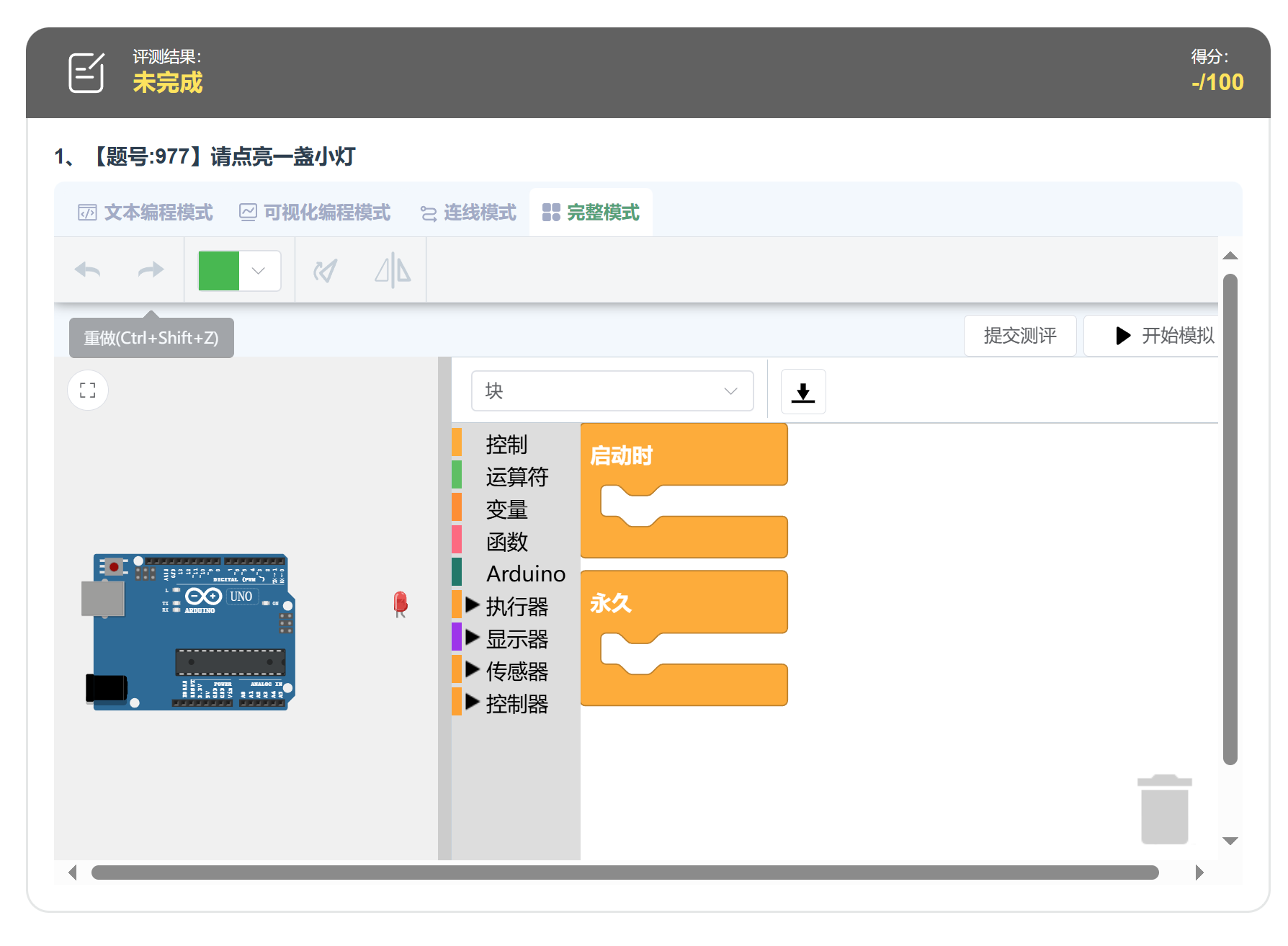Start simulation with 开始模拟 button
This screenshot has width=1288, height=946.
click(x=1164, y=336)
